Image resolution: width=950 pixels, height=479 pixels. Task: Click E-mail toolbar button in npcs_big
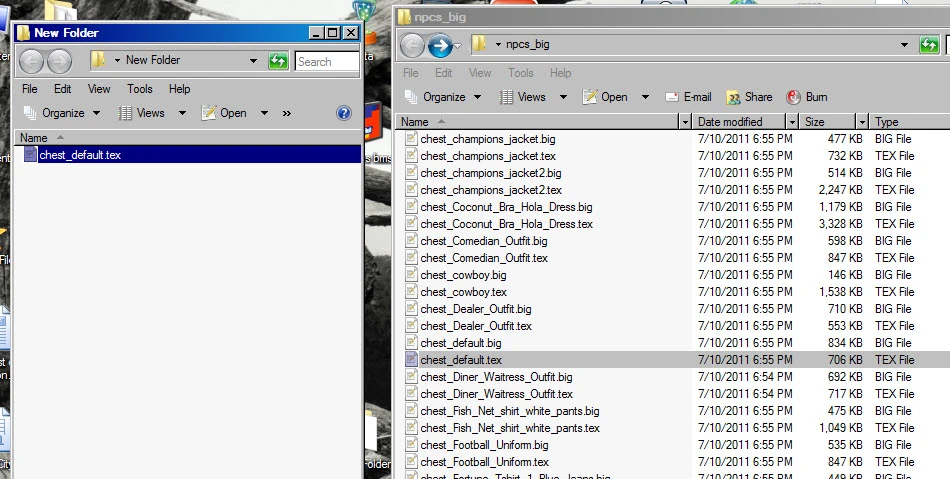(x=688, y=97)
